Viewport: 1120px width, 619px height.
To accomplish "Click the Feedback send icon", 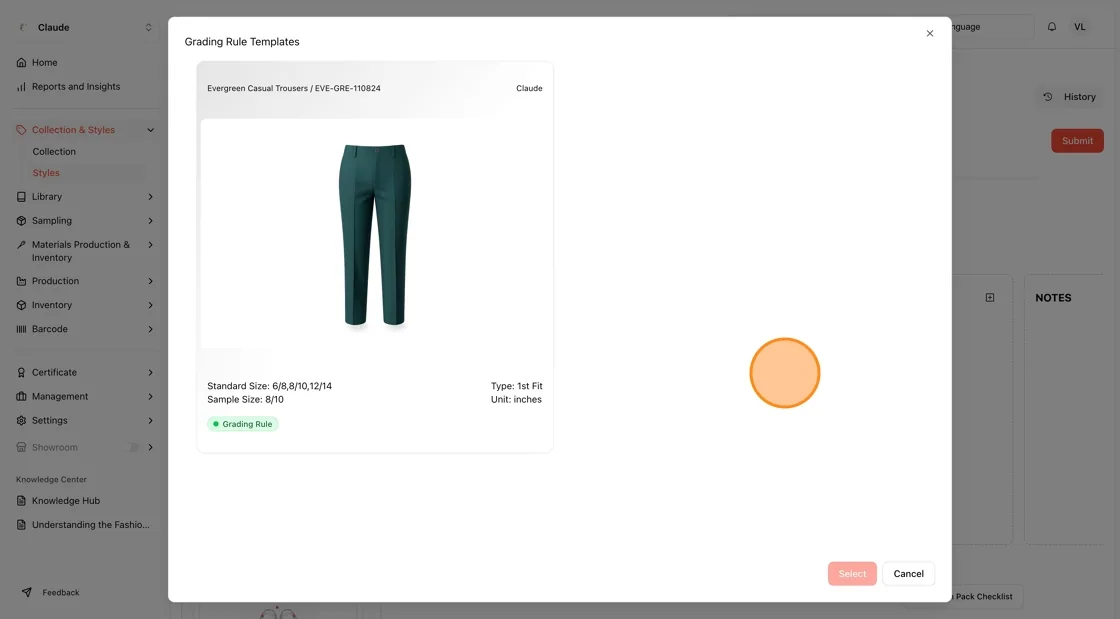I will click(26, 593).
